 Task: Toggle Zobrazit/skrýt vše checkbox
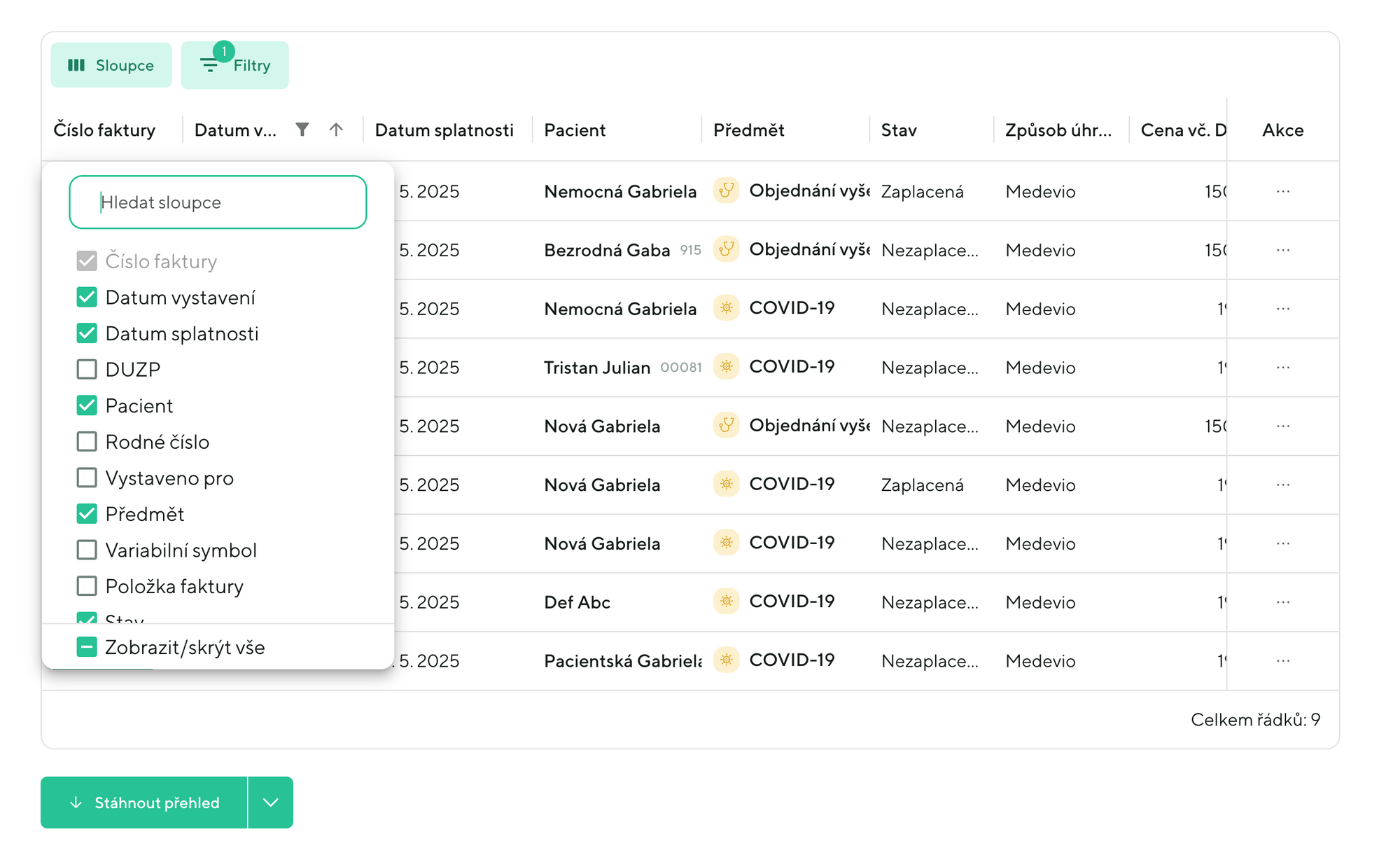[x=87, y=647]
